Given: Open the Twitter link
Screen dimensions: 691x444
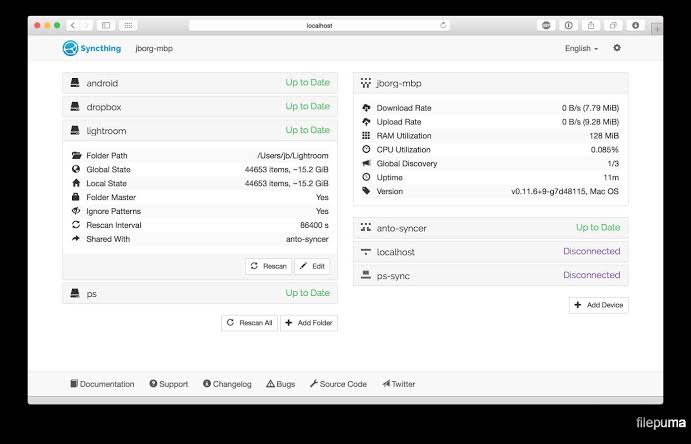Looking at the screenshot, I should point(399,384).
